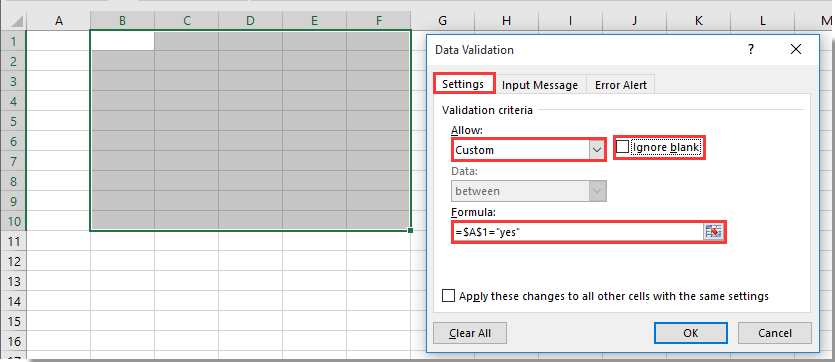The image size is (835, 362).
Task: Uncheck the Ignore blank checkbox
Action: point(623,146)
